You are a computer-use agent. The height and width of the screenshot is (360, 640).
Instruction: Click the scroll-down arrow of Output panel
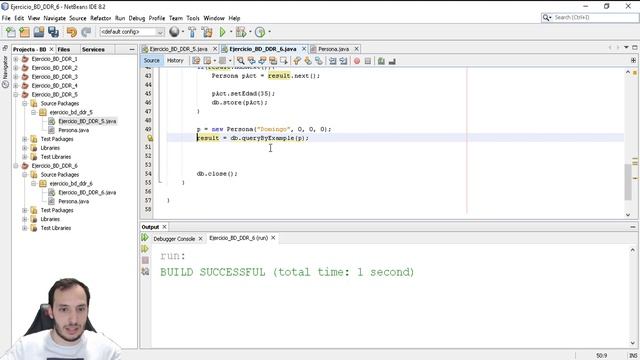point(633,343)
